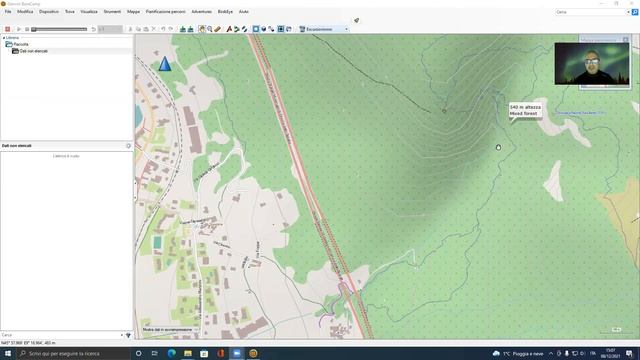The height and width of the screenshot is (360, 640).
Task: Open the Dispositivo menu
Action: pos(49,12)
